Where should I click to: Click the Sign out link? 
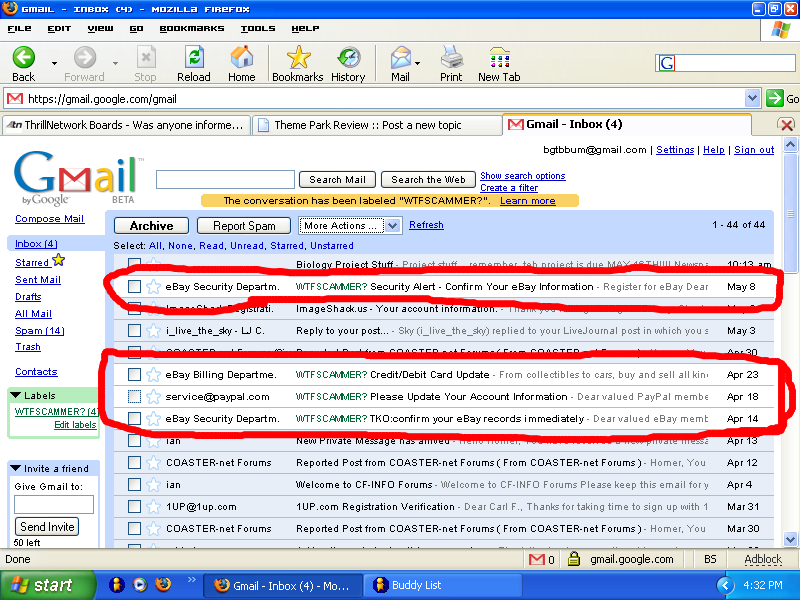tap(754, 150)
